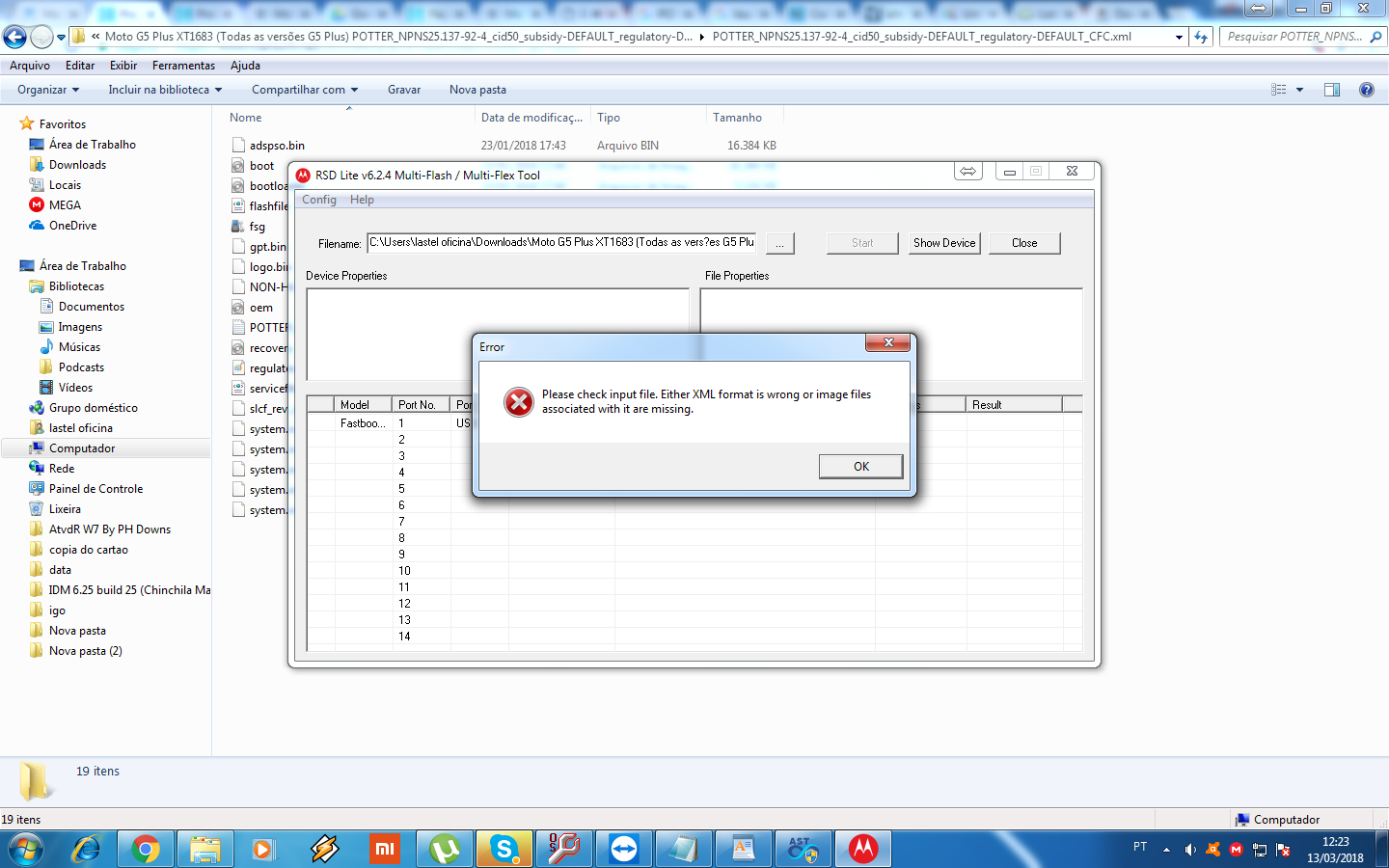Open the Ajuda menu in Explorer
1389x868 pixels.
click(x=245, y=66)
